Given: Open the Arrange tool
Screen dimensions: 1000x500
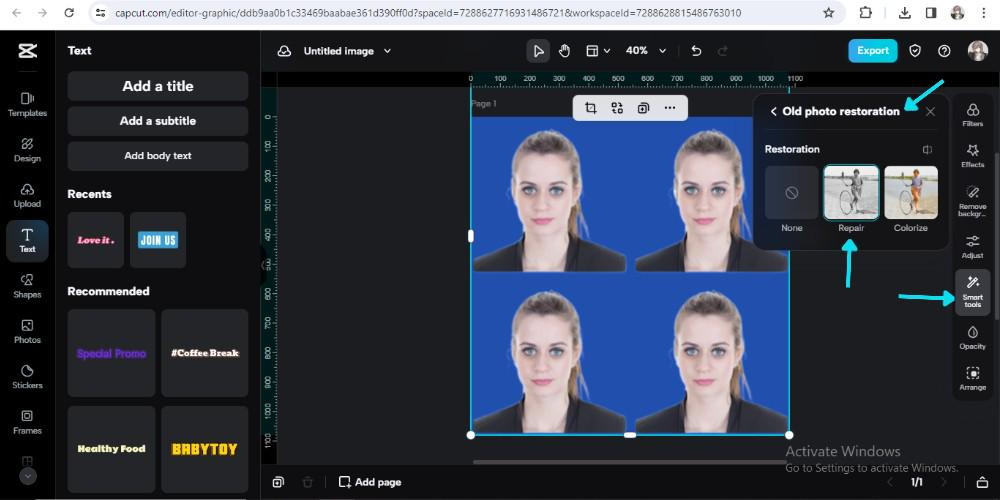Looking at the screenshot, I should (x=973, y=378).
